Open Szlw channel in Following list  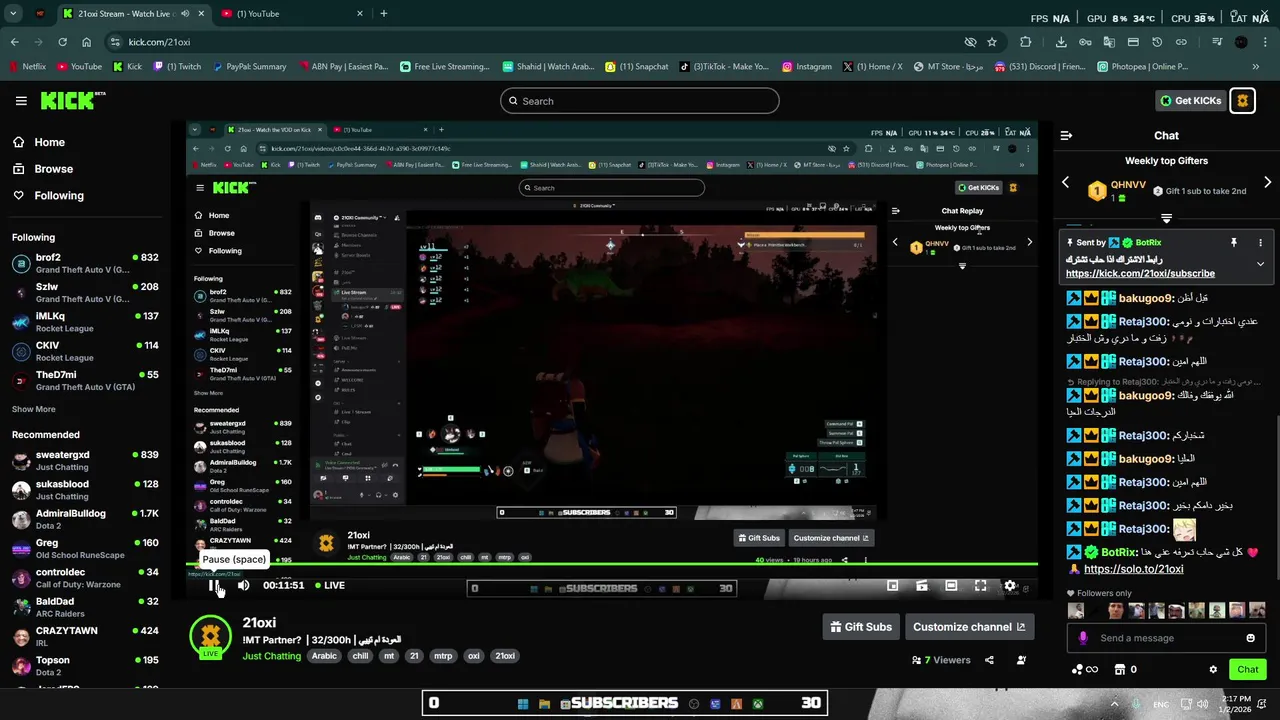pyautogui.click(x=85, y=293)
